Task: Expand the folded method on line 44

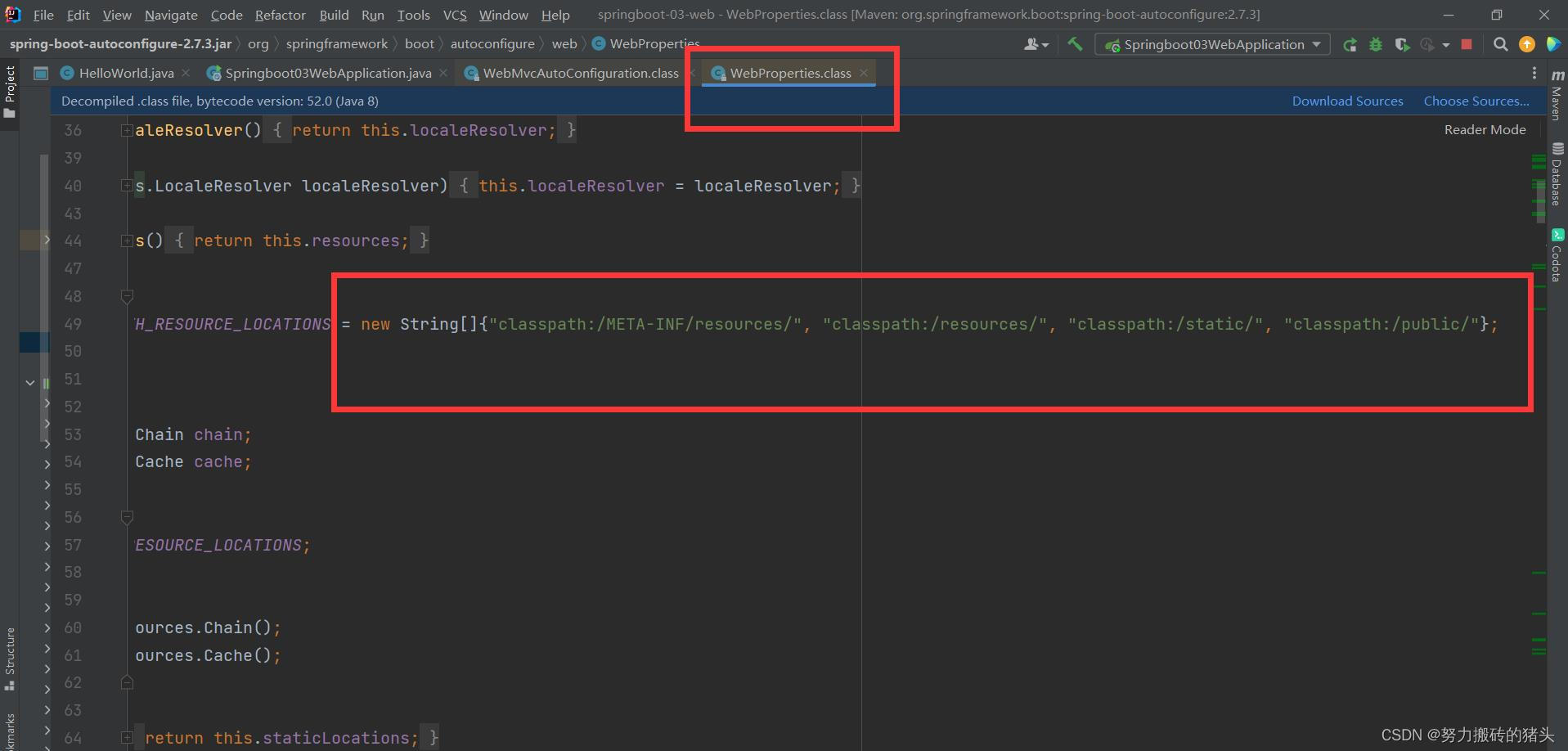Action: pyautogui.click(x=127, y=241)
